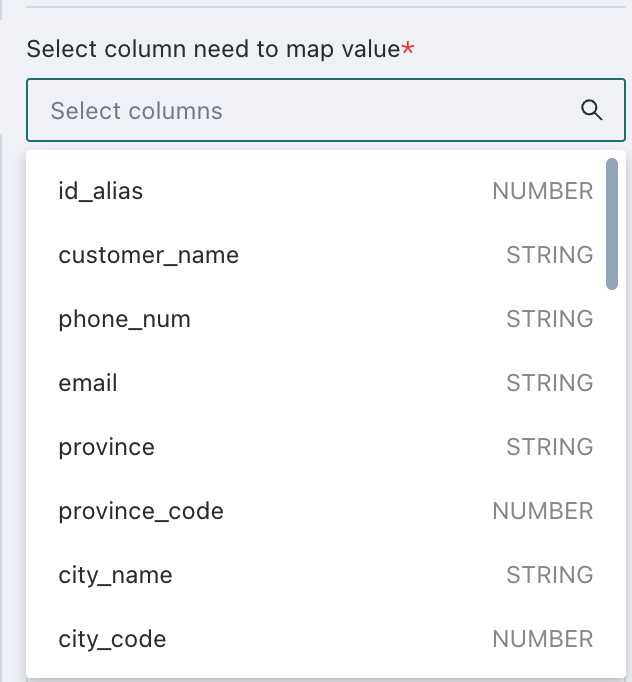This screenshot has height=682, width=632.
Task: Click NUMBER type label beside id_alias
Action: coord(543,191)
